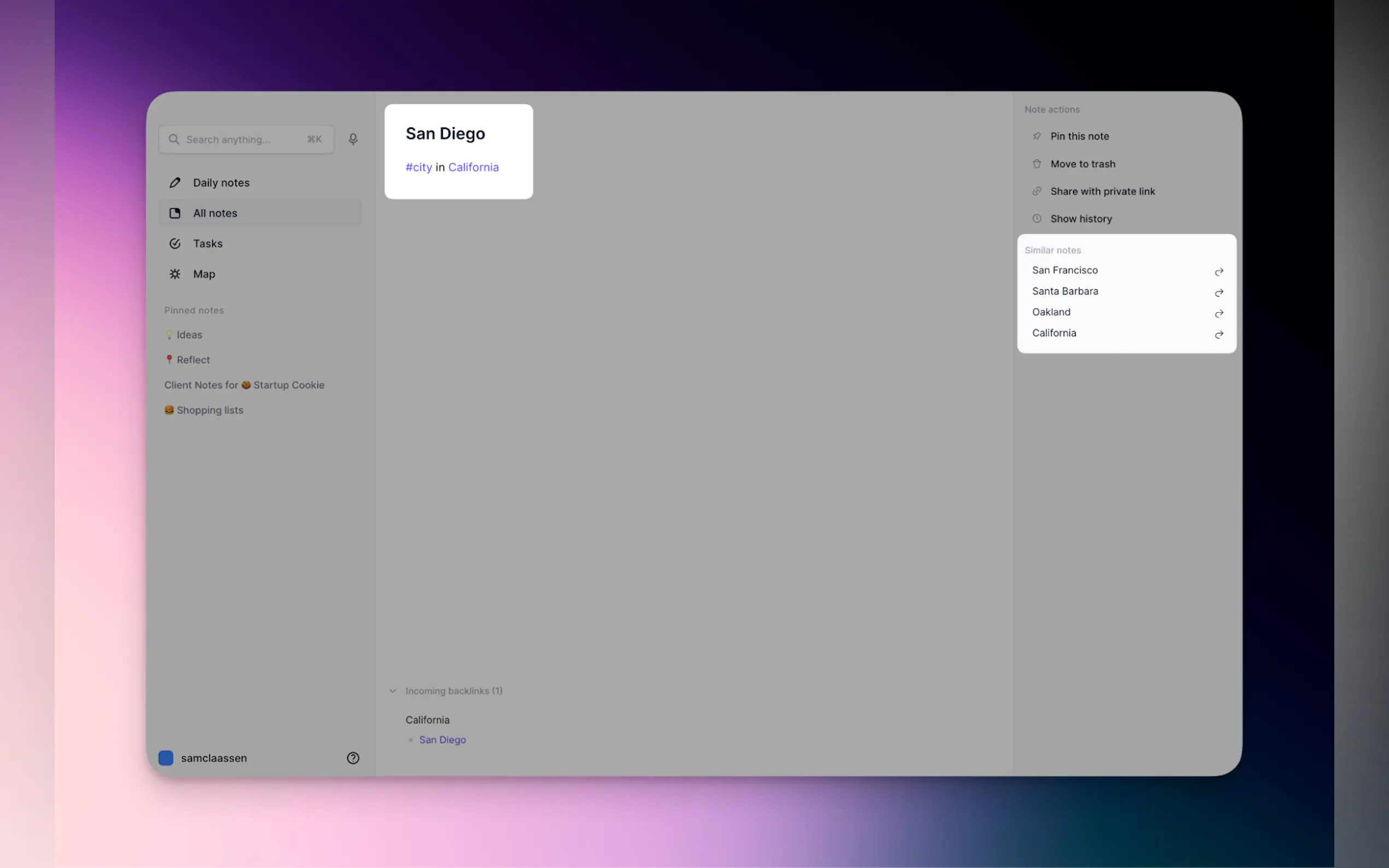
Task: Open the Map view
Action: tap(204, 274)
